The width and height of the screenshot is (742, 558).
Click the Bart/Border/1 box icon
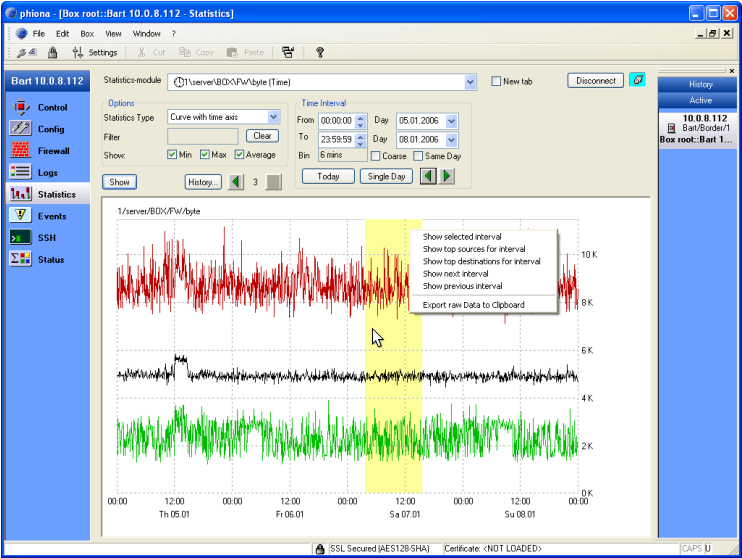[x=671, y=128]
